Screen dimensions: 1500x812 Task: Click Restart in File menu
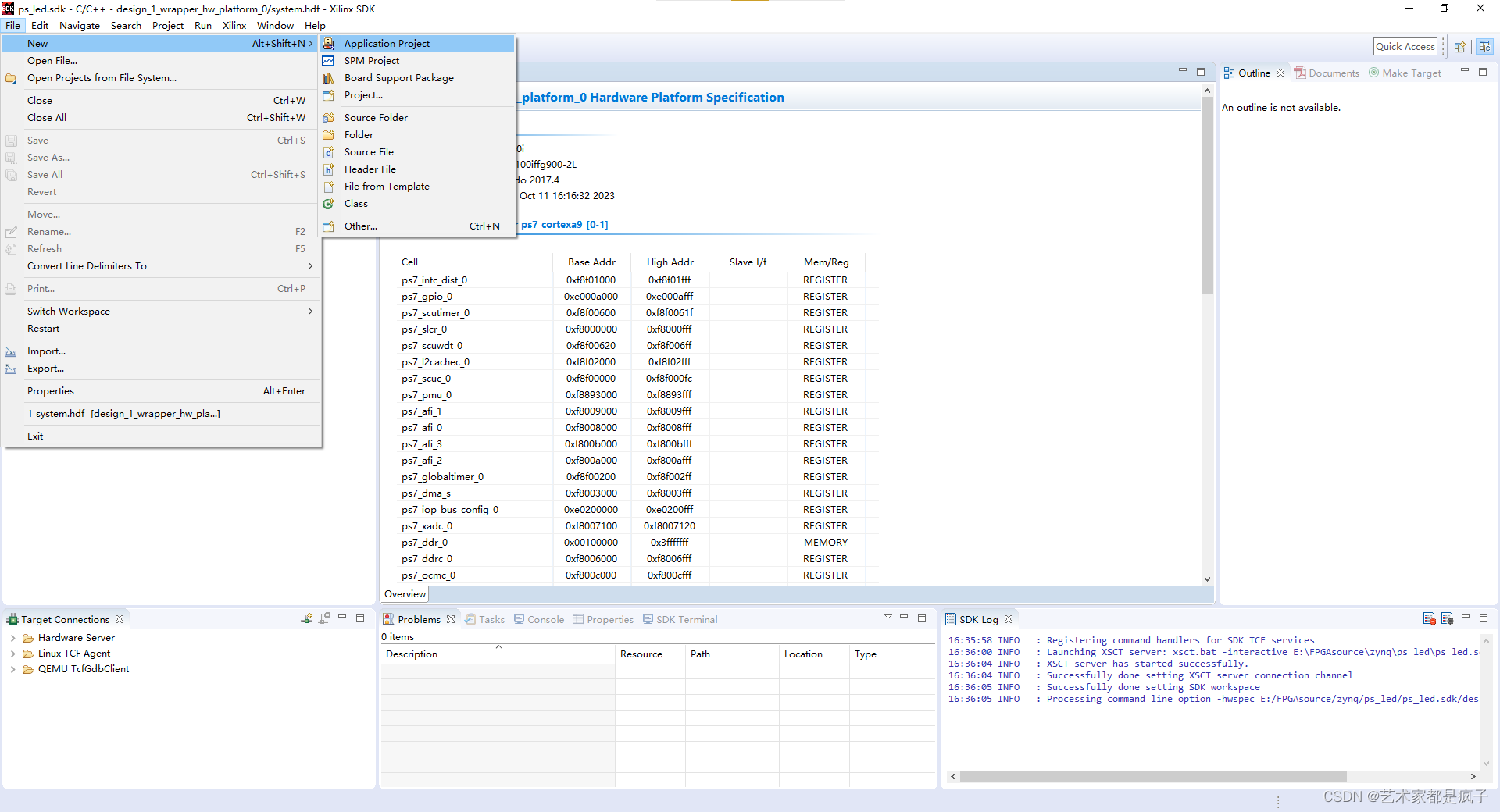coord(162,329)
